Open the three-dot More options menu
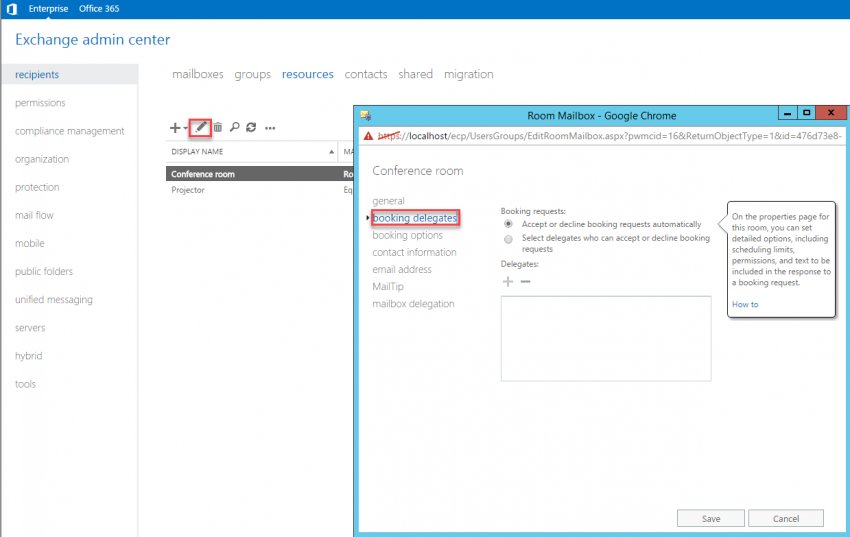850x537 pixels. [270, 128]
